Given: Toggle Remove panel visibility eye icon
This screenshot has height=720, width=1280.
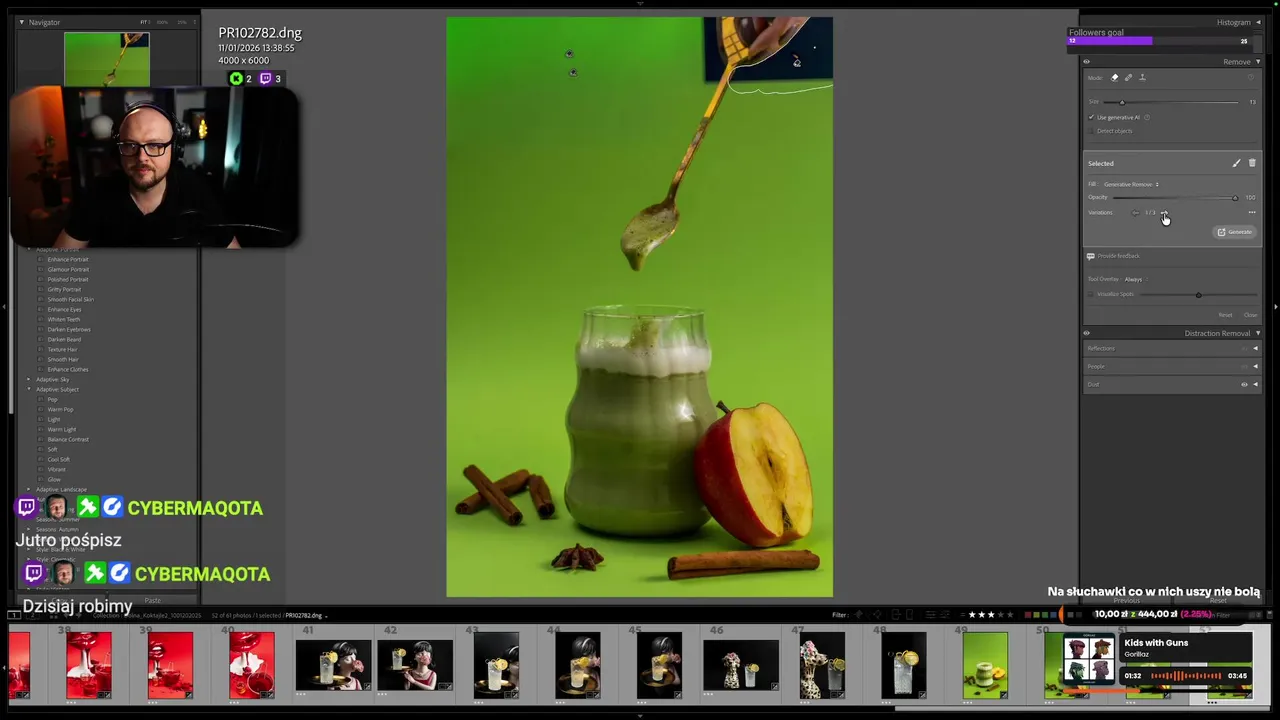Looking at the screenshot, I should pos(1087,62).
